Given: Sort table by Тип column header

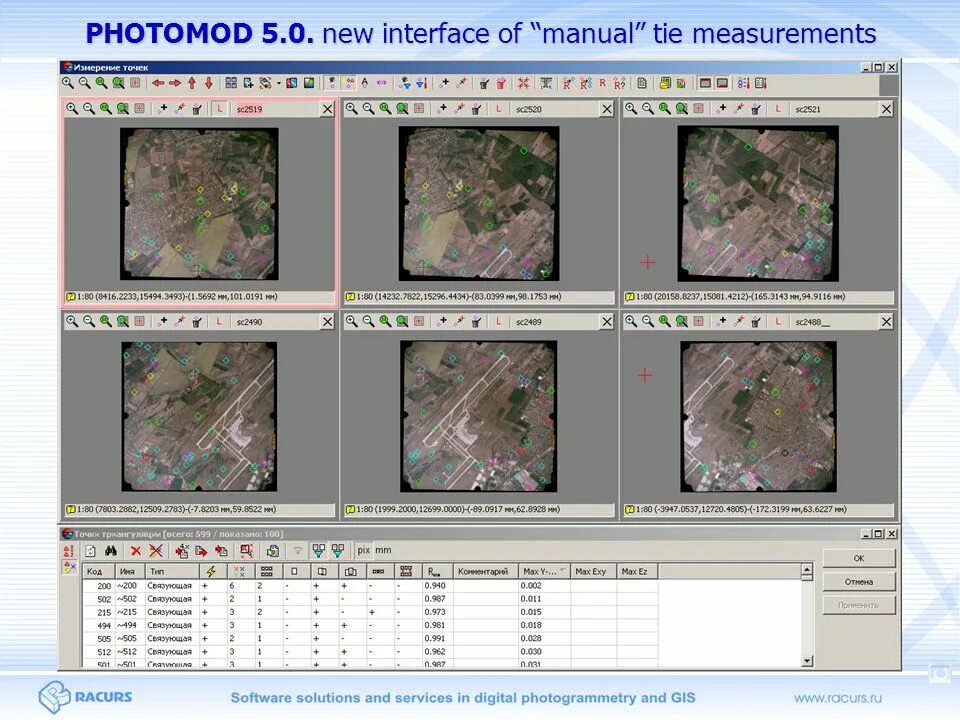Looking at the screenshot, I should (x=171, y=571).
